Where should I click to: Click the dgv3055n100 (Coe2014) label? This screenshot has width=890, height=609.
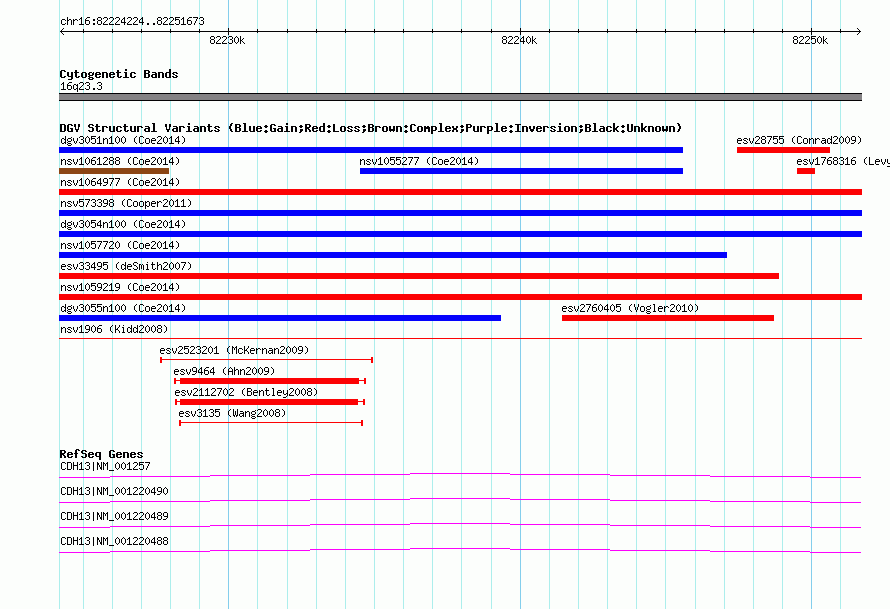click(123, 308)
